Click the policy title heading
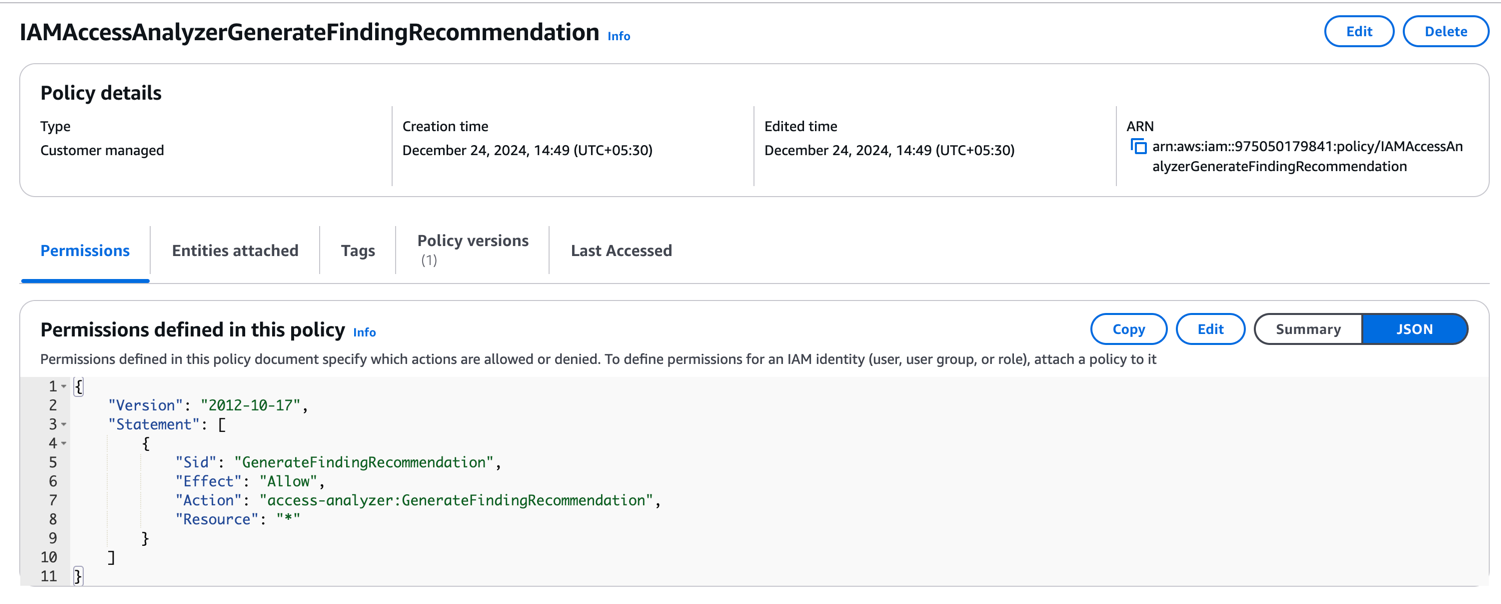 click(x=309, y=32)
